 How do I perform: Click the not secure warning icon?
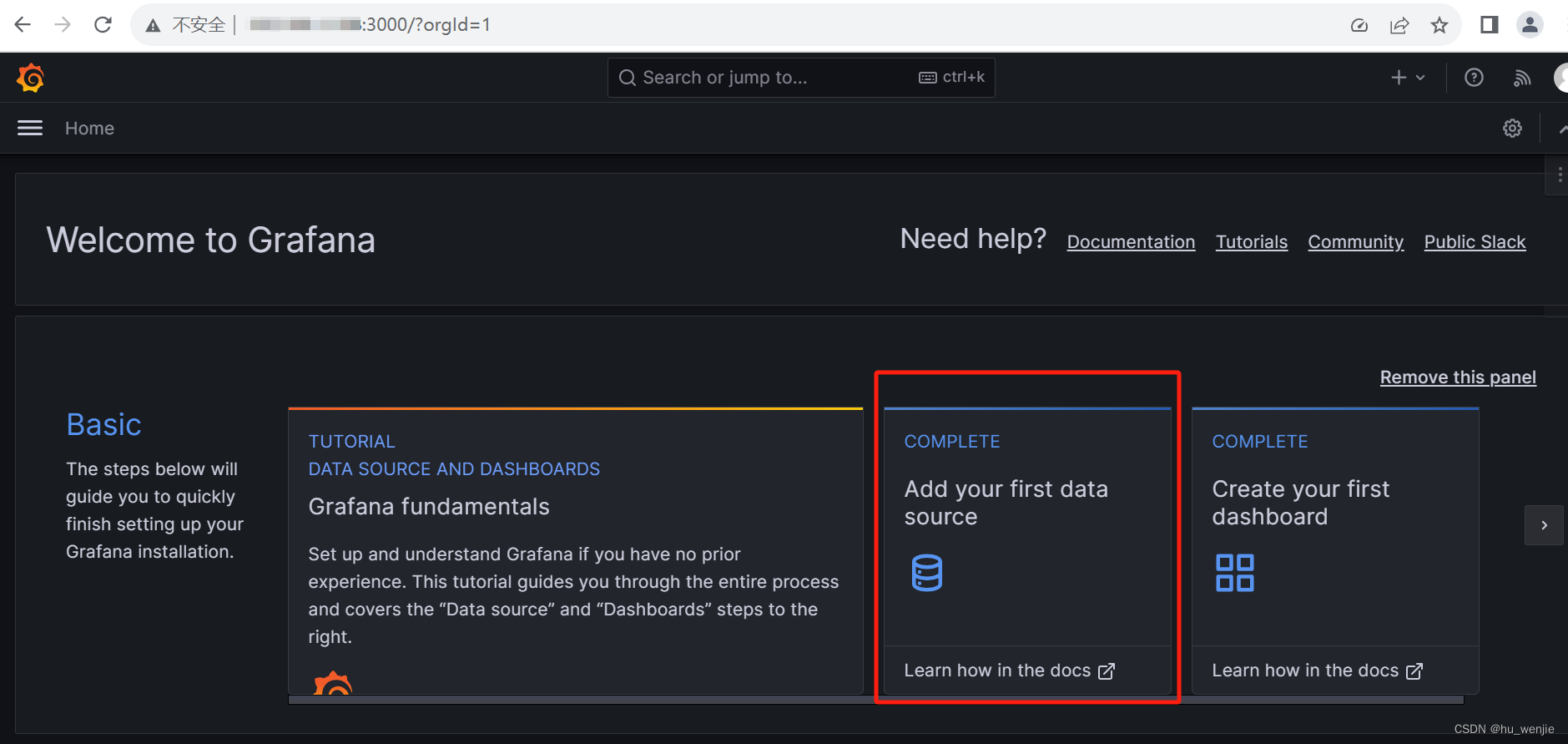(x=153, y=26)
